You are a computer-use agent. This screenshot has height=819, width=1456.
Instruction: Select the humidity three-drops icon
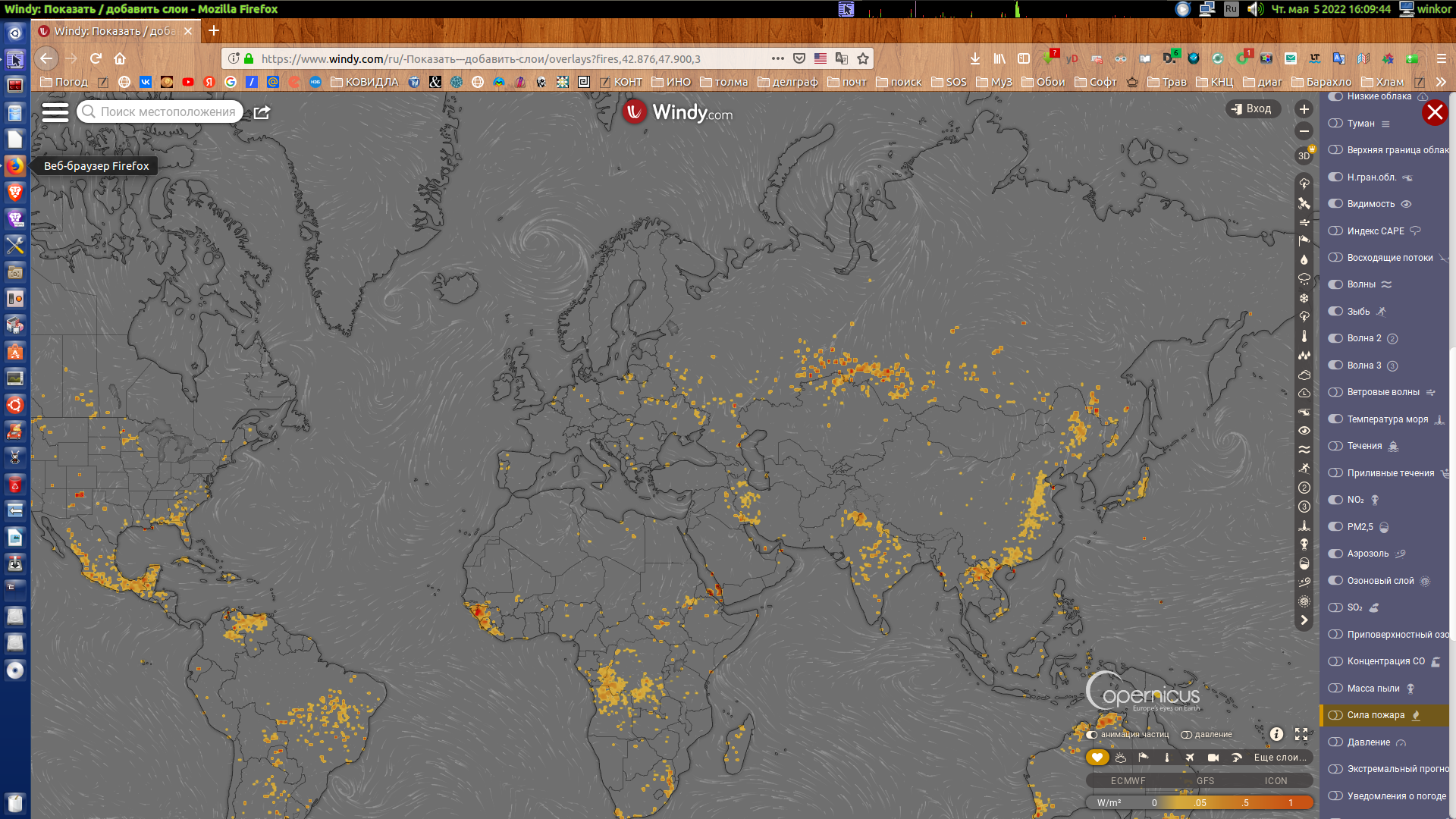[1304, 355]
